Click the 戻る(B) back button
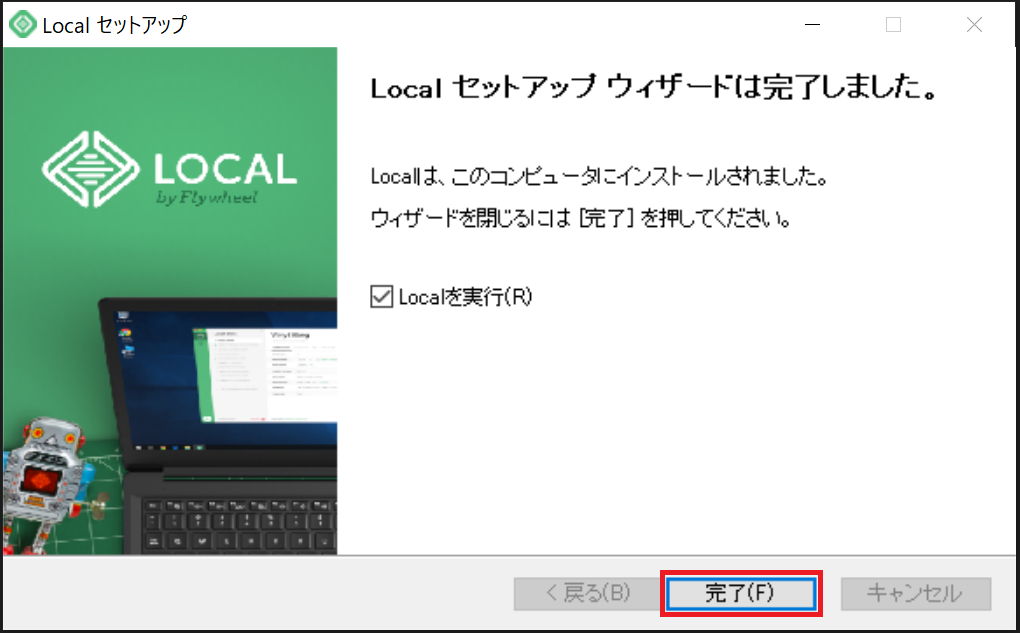 [587, 593]
